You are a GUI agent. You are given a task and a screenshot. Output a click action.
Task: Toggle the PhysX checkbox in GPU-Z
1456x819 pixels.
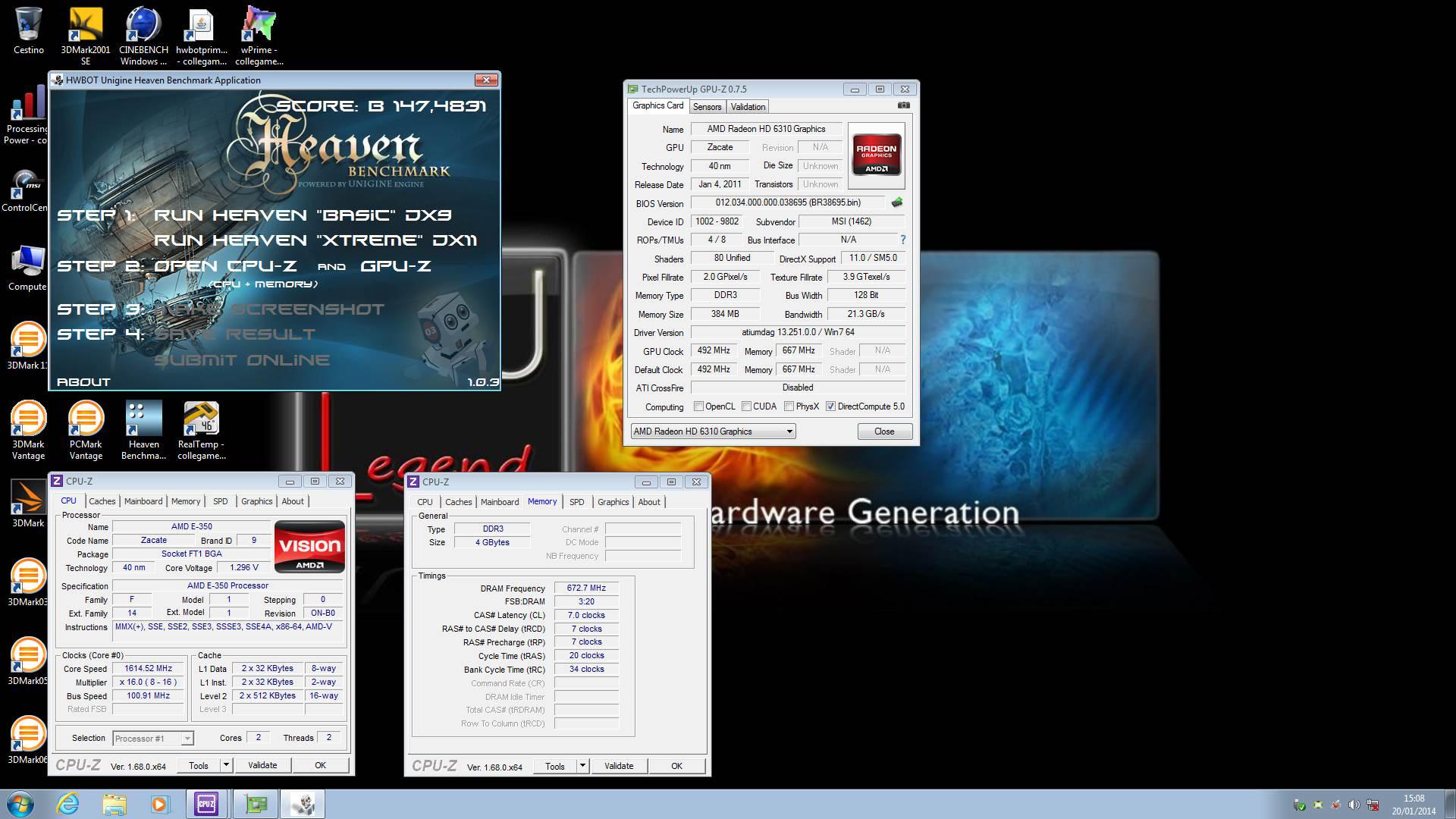pos(789,406)
